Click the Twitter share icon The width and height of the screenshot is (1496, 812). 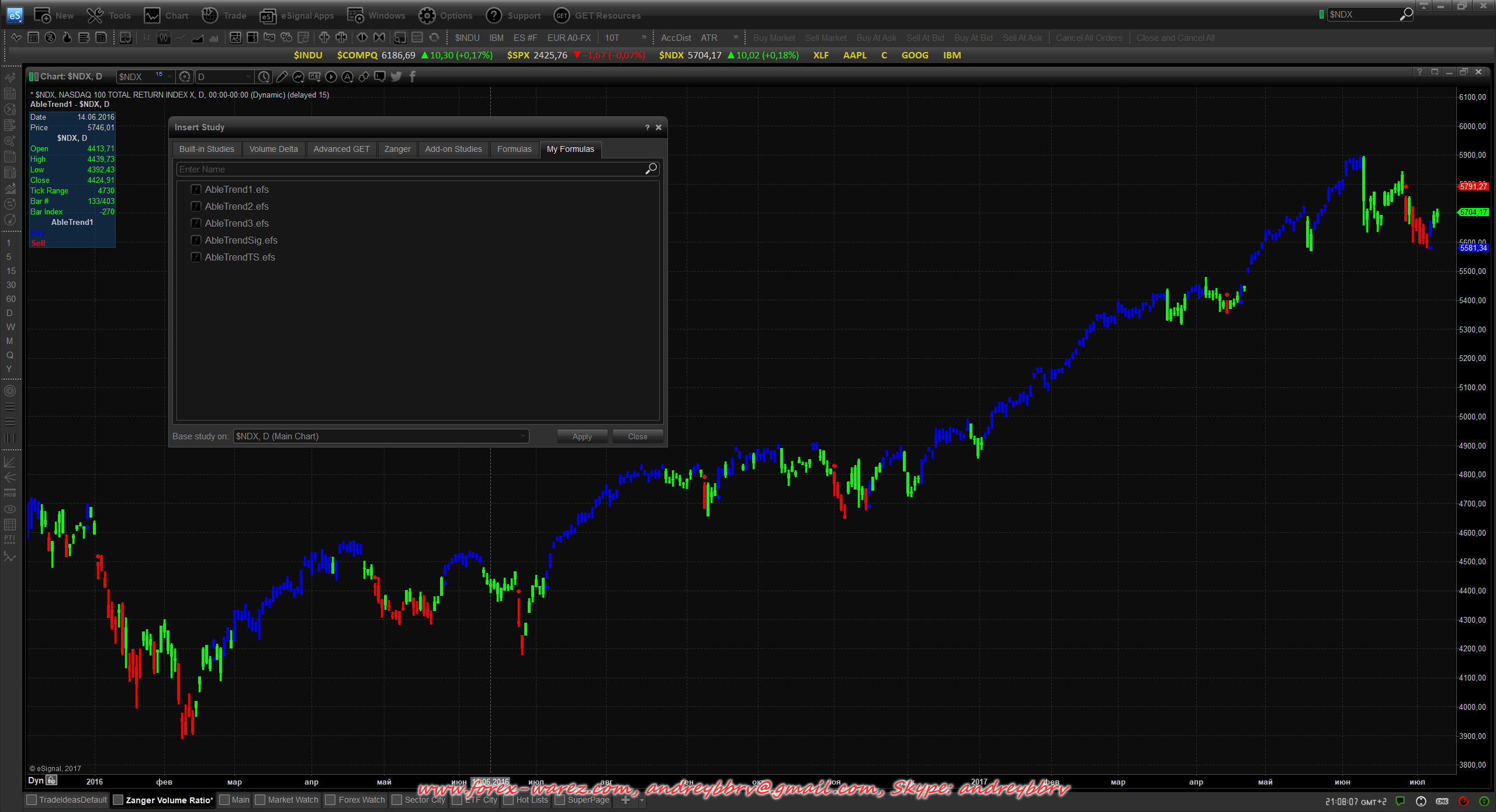point(396,77)
